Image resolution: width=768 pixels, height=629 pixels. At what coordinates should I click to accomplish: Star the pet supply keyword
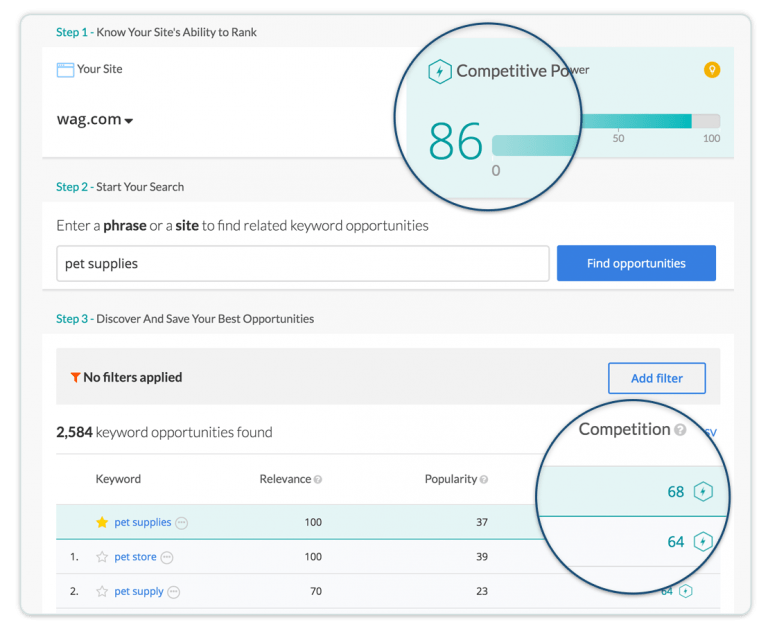101,591
